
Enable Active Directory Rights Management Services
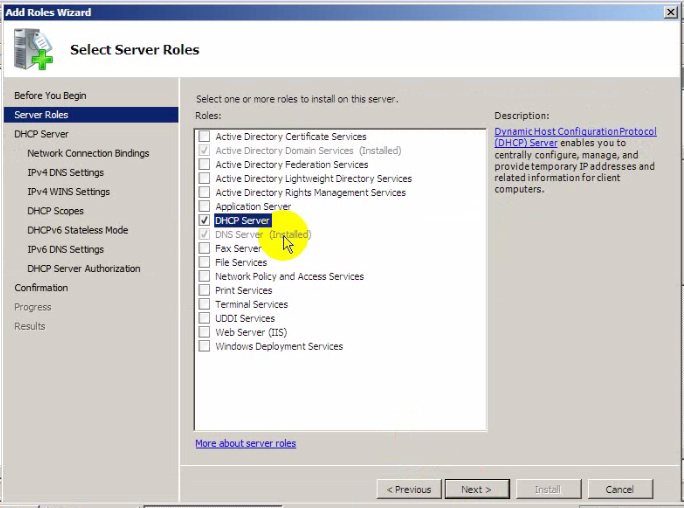click(204, 192)
